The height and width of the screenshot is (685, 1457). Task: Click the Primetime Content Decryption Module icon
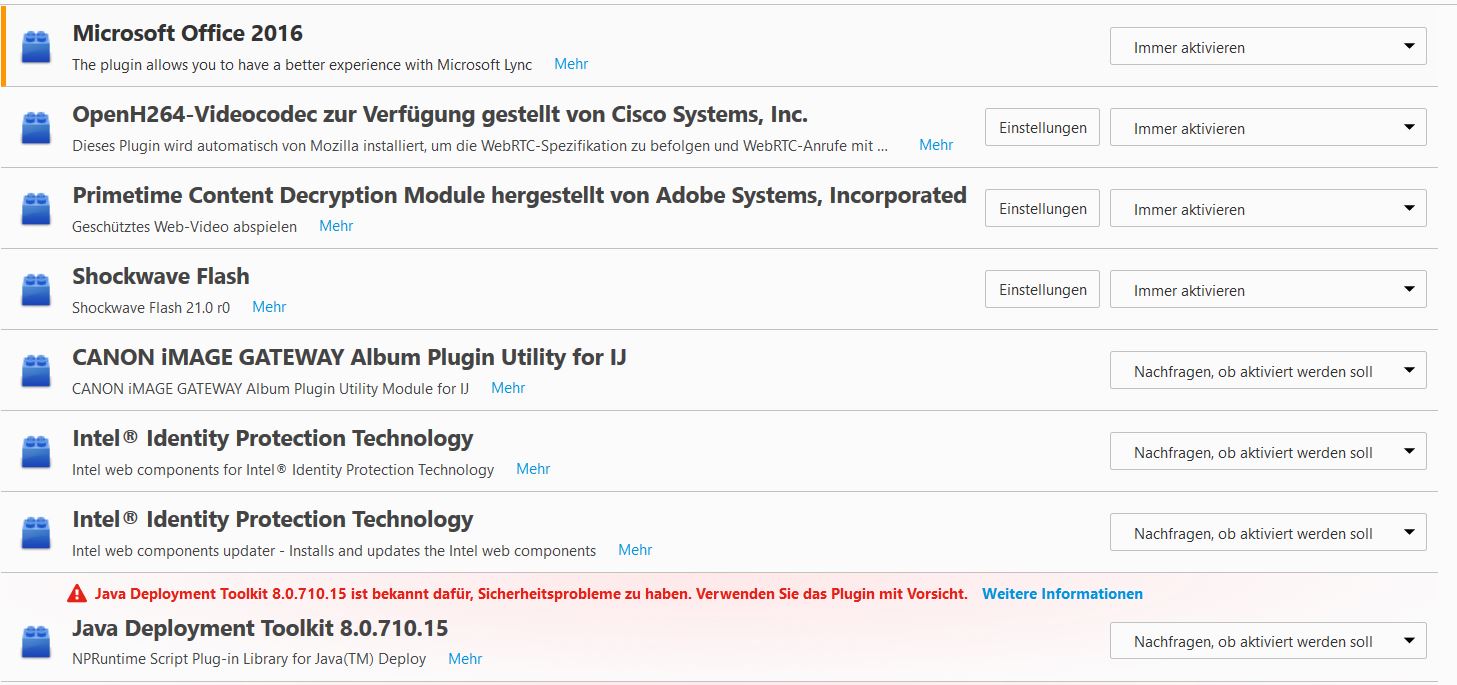click(36, 209)
